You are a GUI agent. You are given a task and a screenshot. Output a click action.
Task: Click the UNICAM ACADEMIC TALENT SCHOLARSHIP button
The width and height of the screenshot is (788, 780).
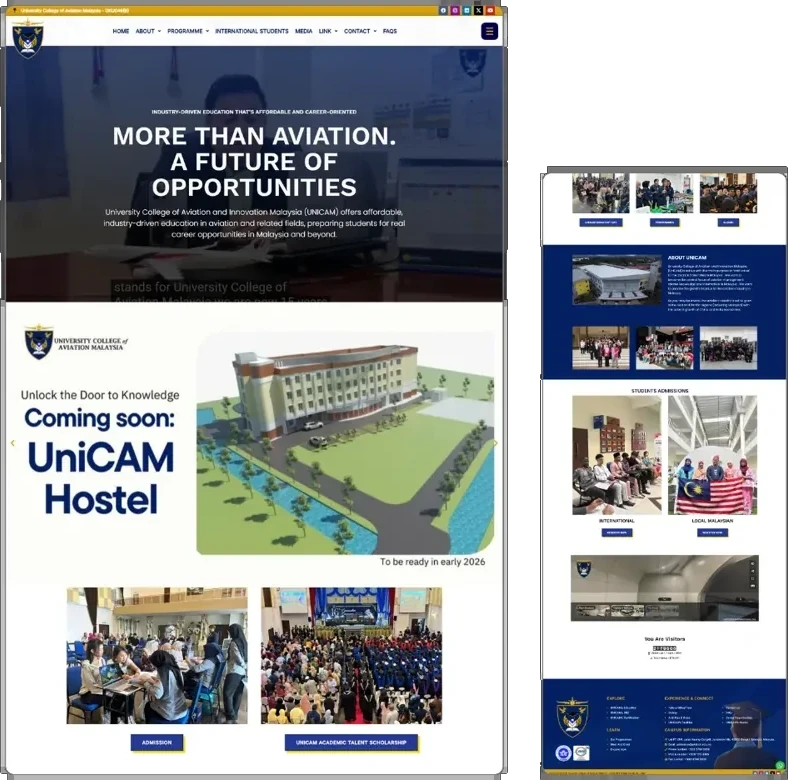(351, 742)
